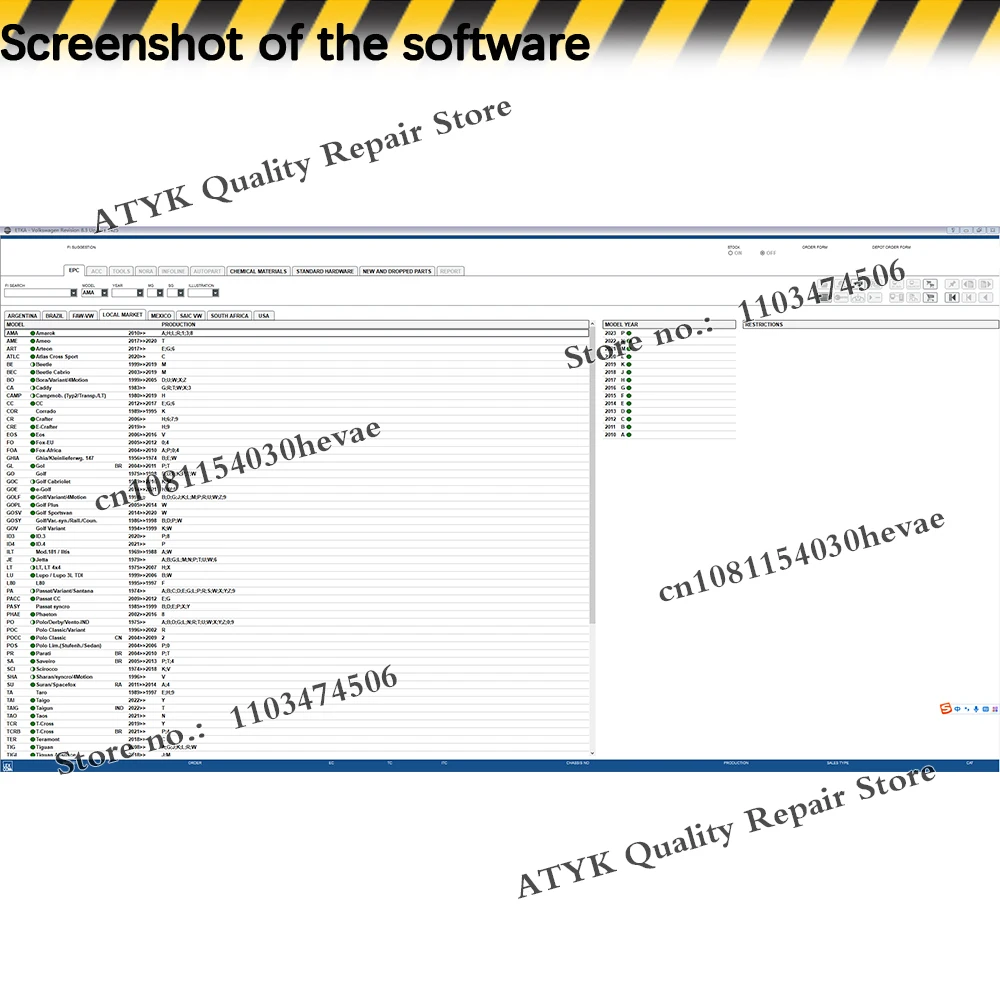The width and height of the screenshot is (1000, 1000).
Task: Open the Chemical Materials tab
Action: (258, 271)
